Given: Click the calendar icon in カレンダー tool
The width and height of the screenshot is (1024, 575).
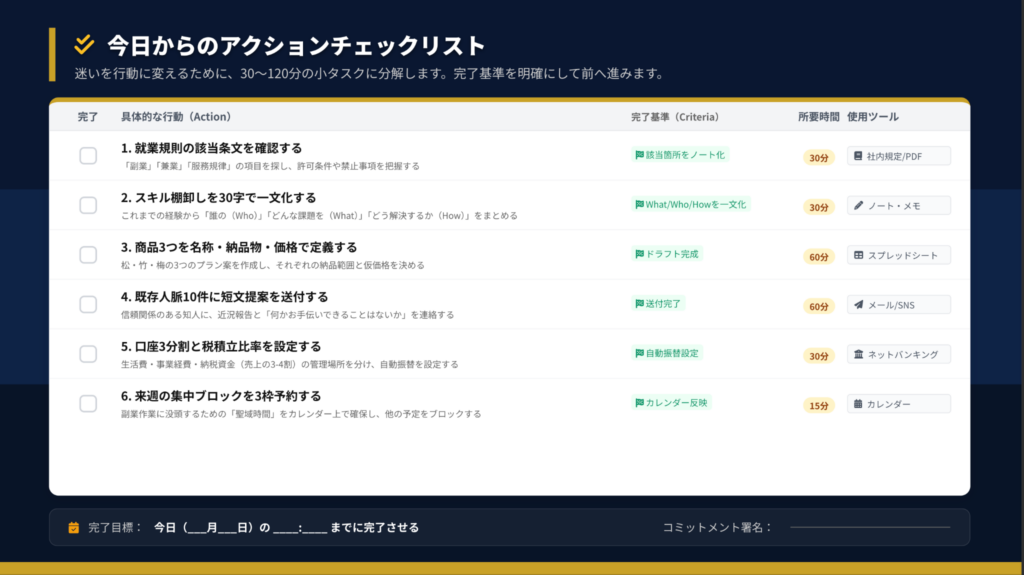Looking at the screenshot, I should click(857, 405).
